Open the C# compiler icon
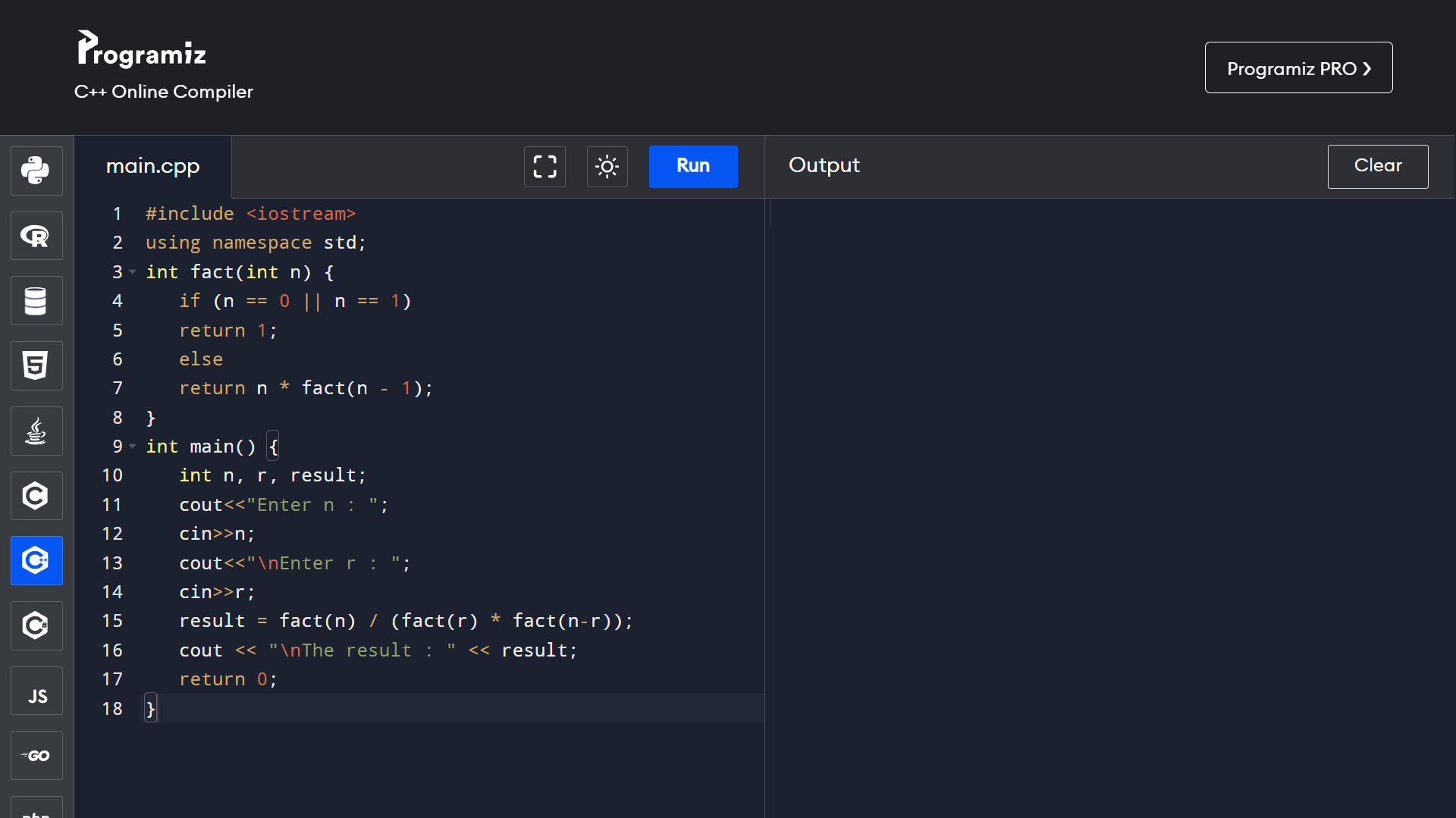This screenshot has height=818, width=1456. point(36,625)
